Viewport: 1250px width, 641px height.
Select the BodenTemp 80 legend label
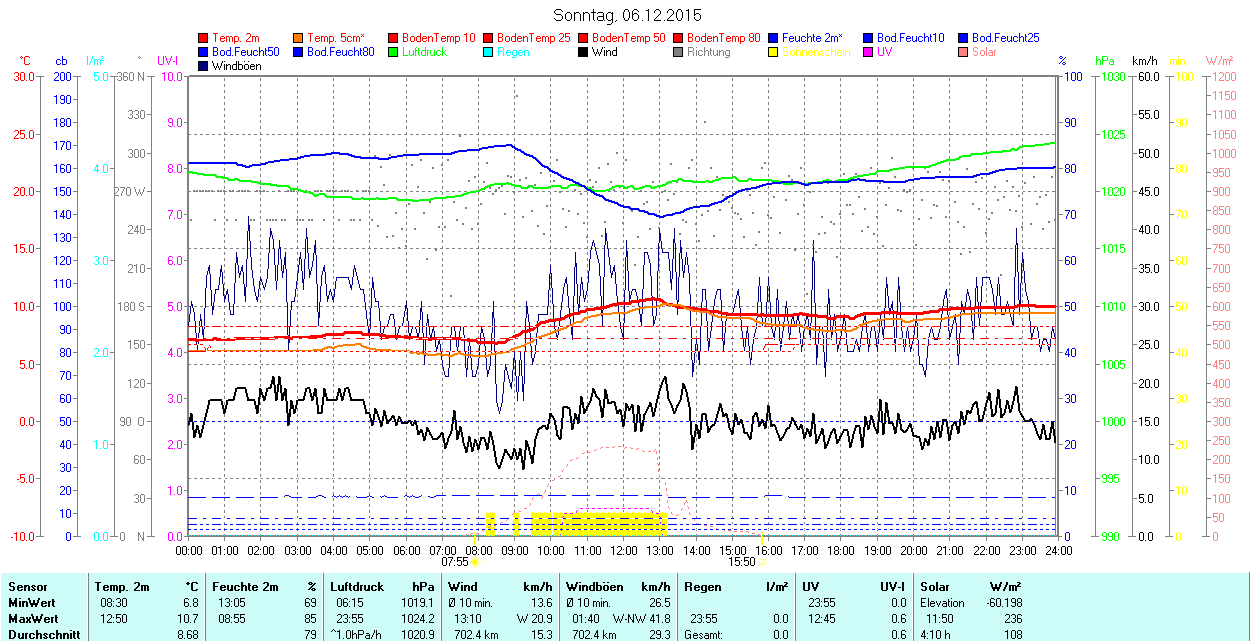click(723, 38)
